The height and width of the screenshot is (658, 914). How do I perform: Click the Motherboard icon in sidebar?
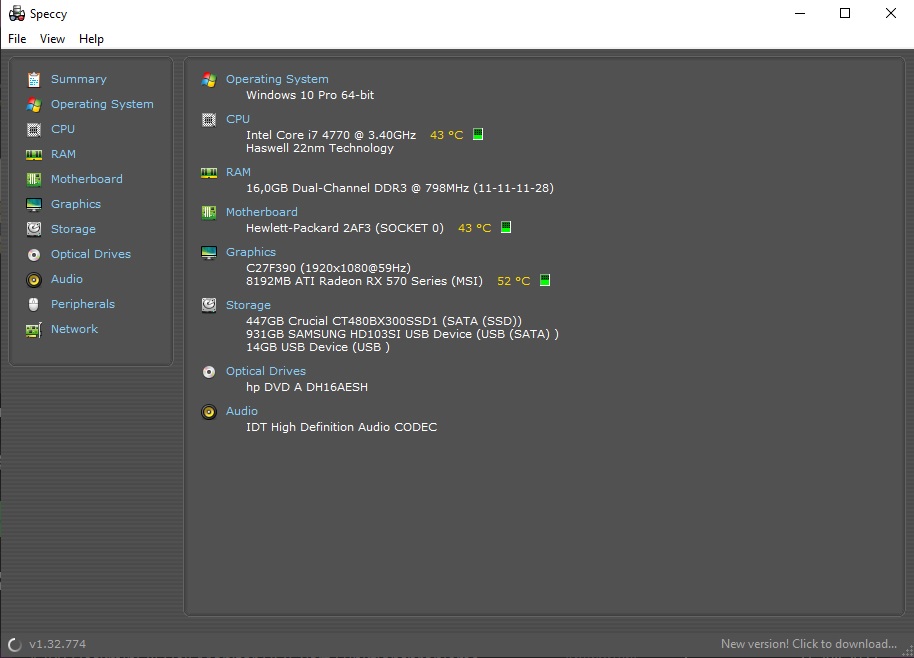34,180
